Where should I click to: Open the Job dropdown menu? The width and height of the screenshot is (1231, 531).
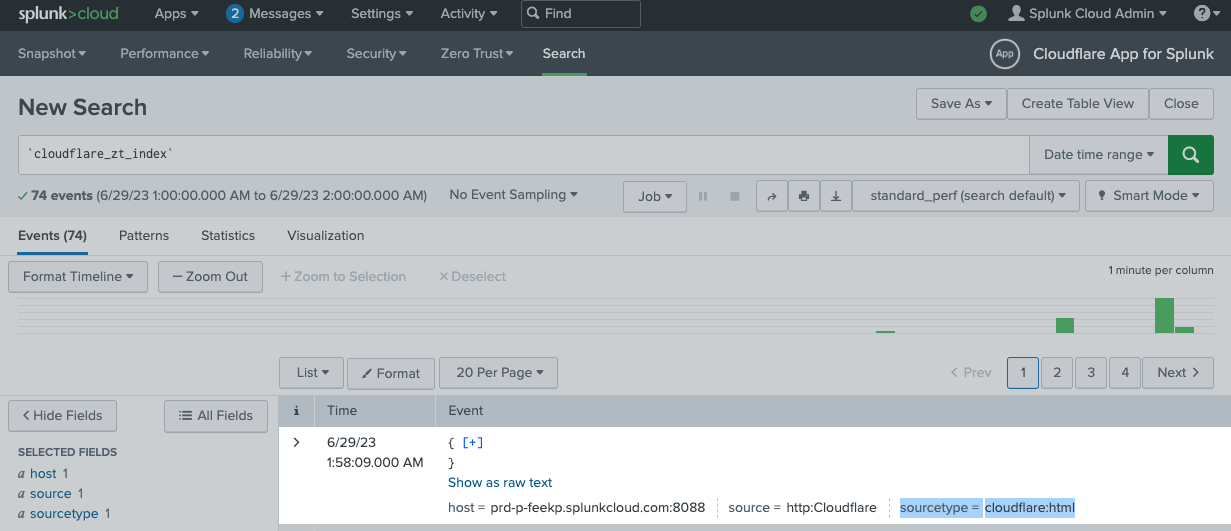(655, 196)
